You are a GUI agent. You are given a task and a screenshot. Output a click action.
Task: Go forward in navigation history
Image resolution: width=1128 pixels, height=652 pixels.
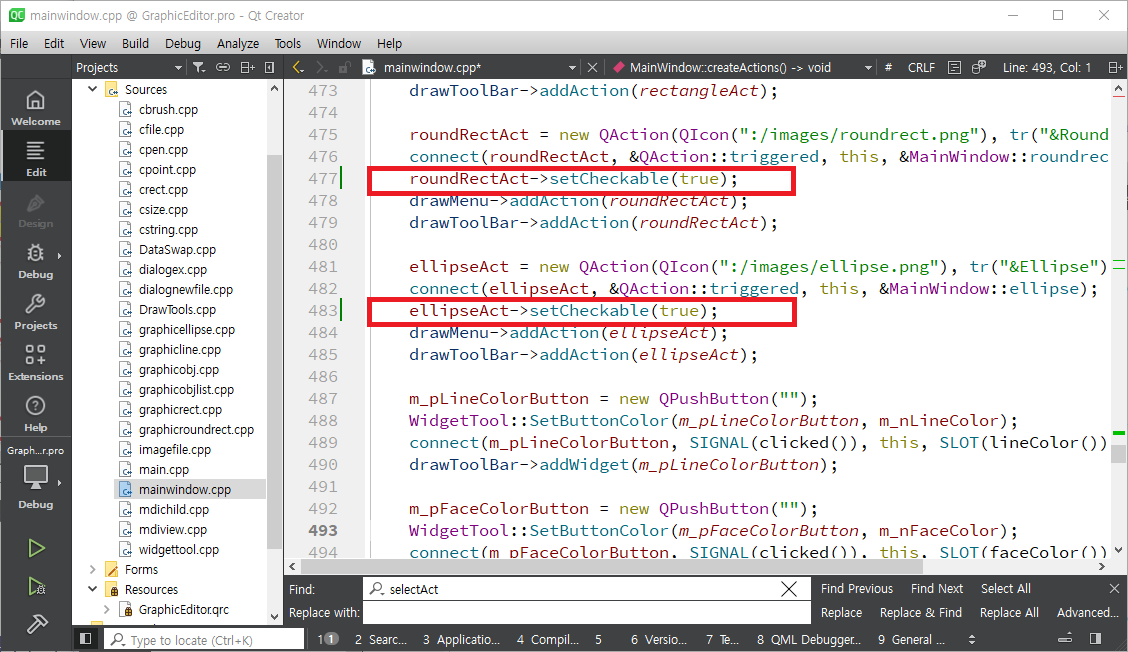321,68
